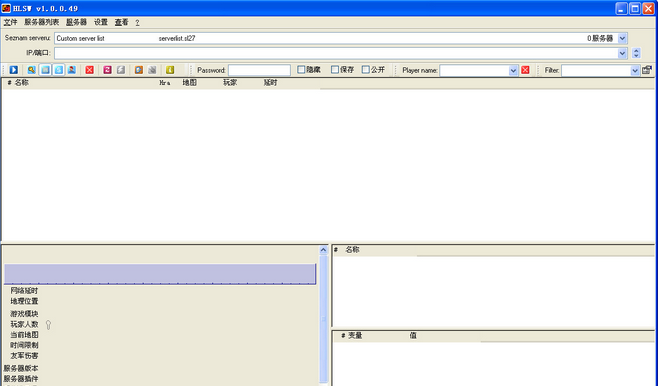Click scroll-up arrow of info panel scrollbar
659x386 pixels.
(323, 250)
